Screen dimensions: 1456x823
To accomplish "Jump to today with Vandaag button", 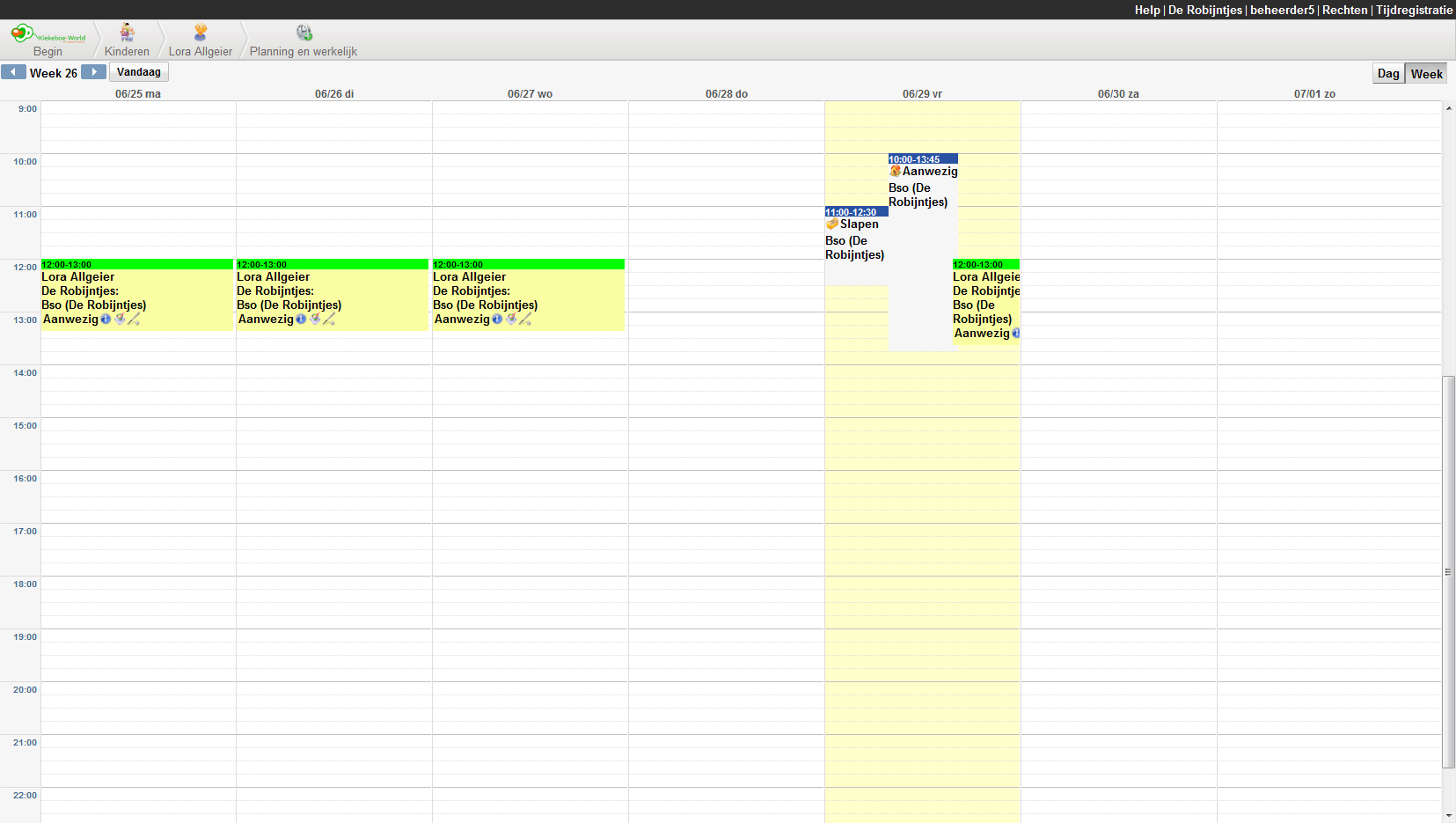I will 138,72.
